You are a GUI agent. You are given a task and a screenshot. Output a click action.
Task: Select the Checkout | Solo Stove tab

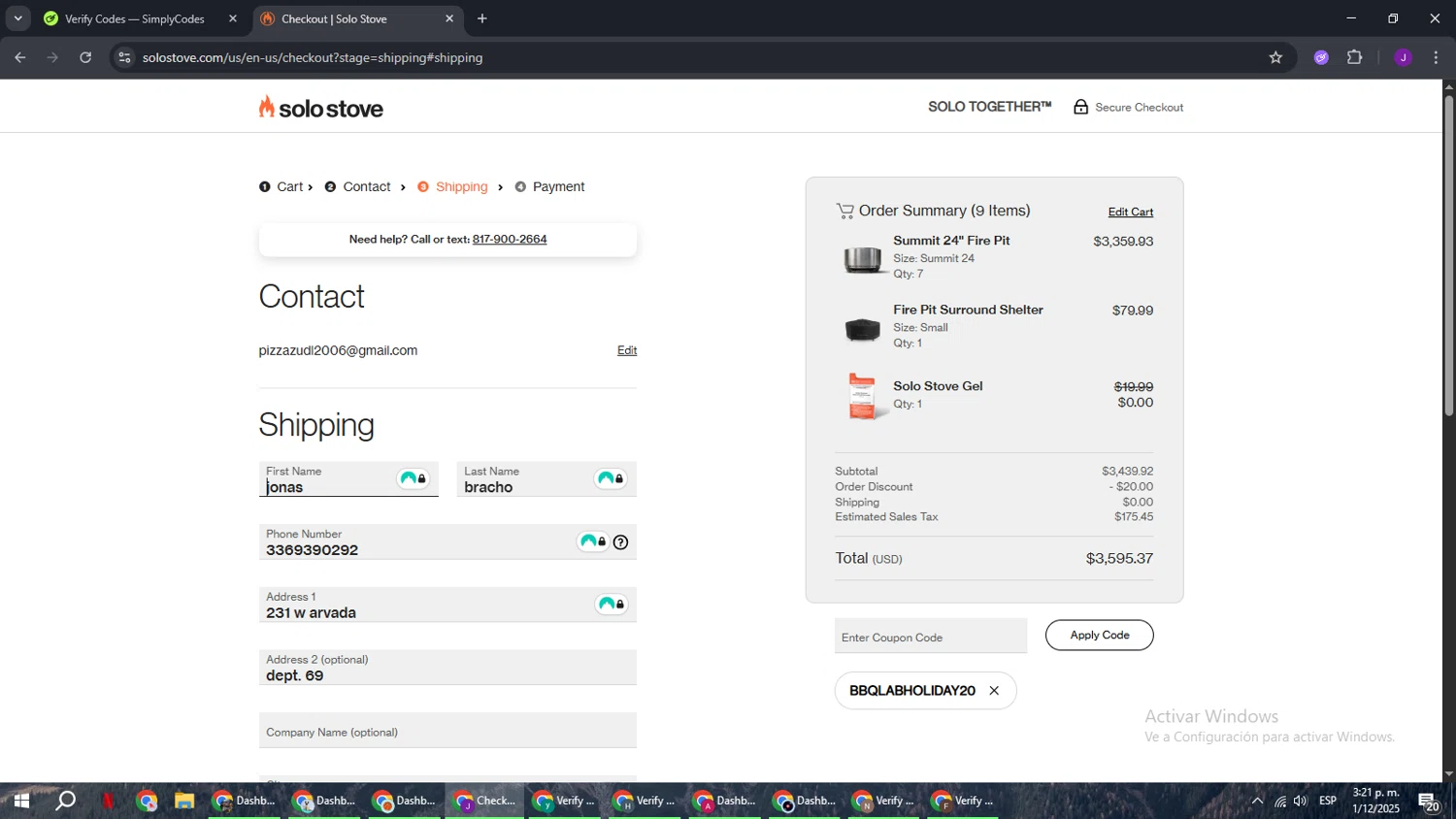pos(334,18)
